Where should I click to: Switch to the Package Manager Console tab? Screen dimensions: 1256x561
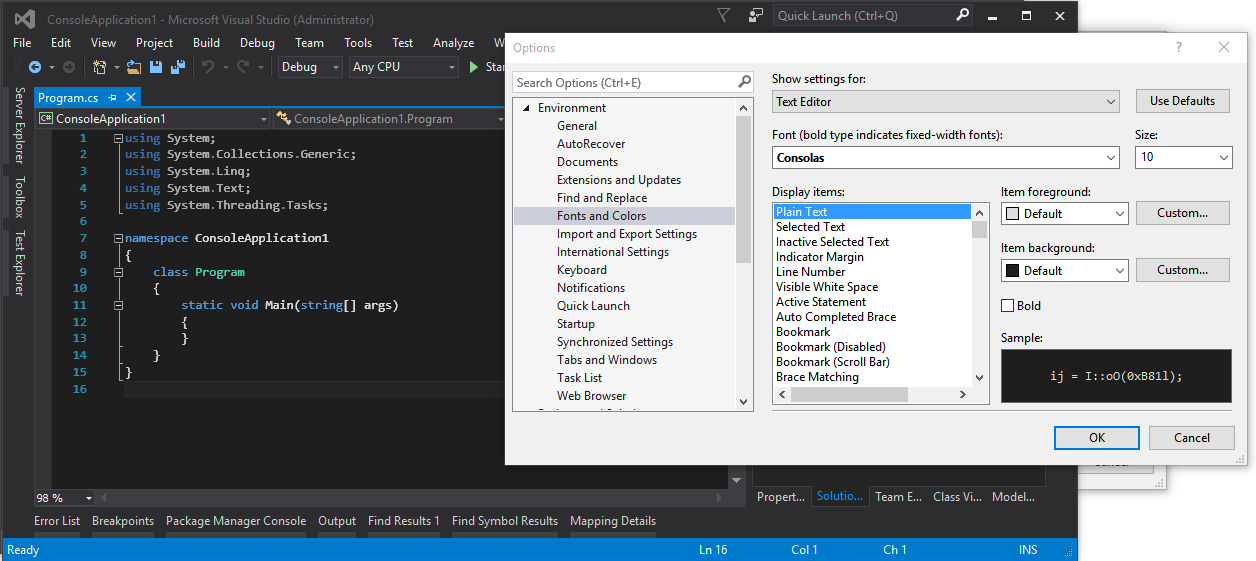(236, 521)
